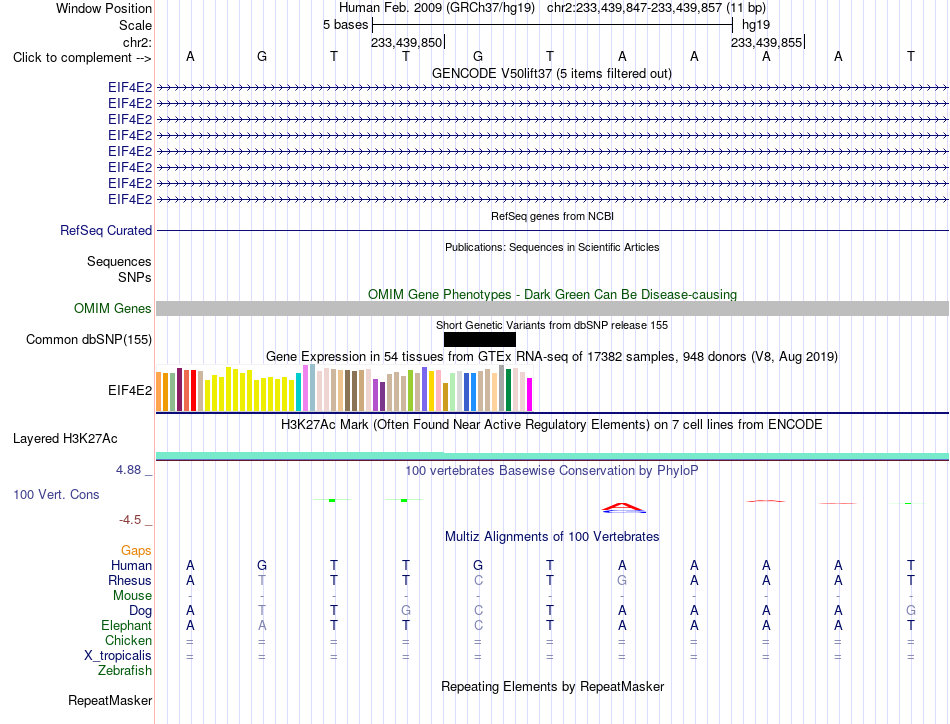Click the 100 Vert. Cons label
Viewport: 950px width, 724px height.
[x=56, y=494]
